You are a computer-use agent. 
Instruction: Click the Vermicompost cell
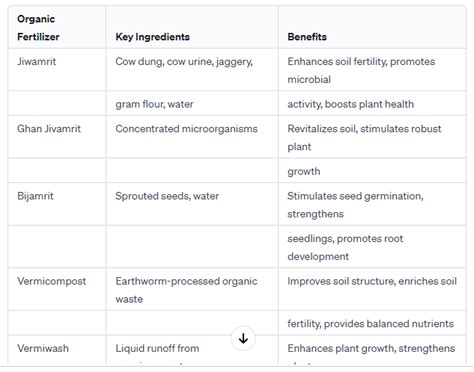[x=57, y=289]
